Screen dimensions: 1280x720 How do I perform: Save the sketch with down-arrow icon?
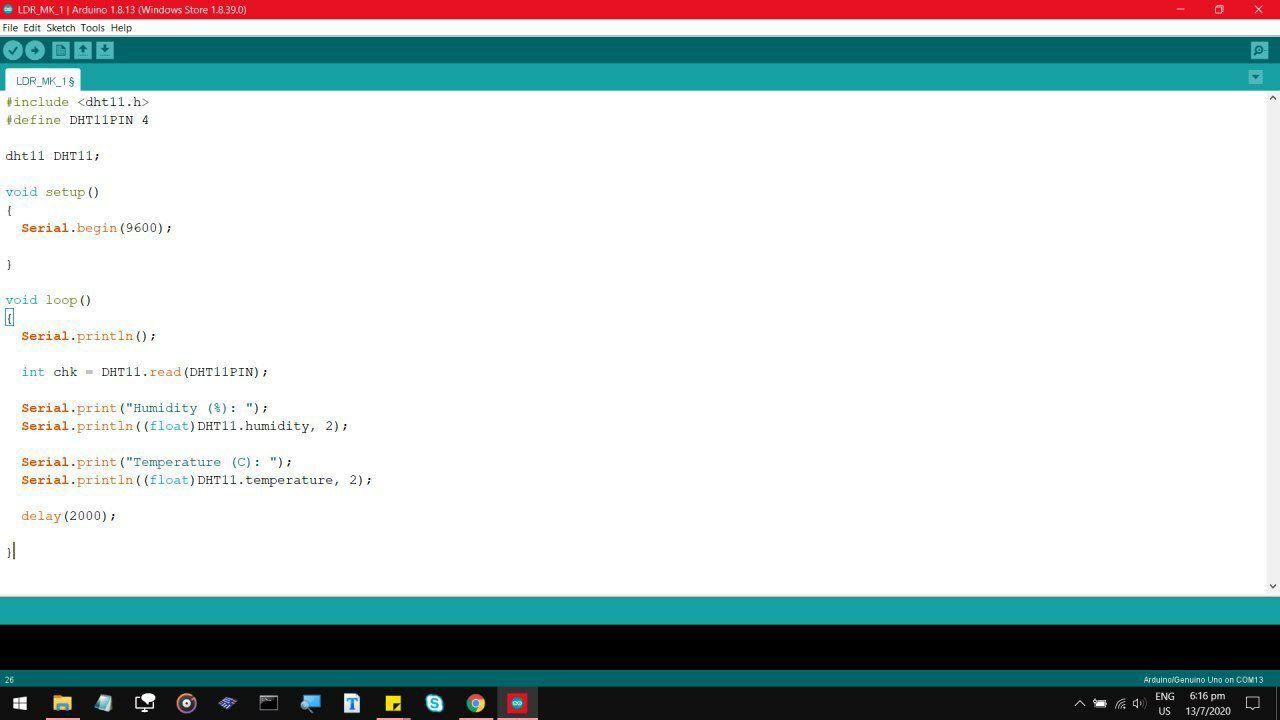(x=104, y=50)
